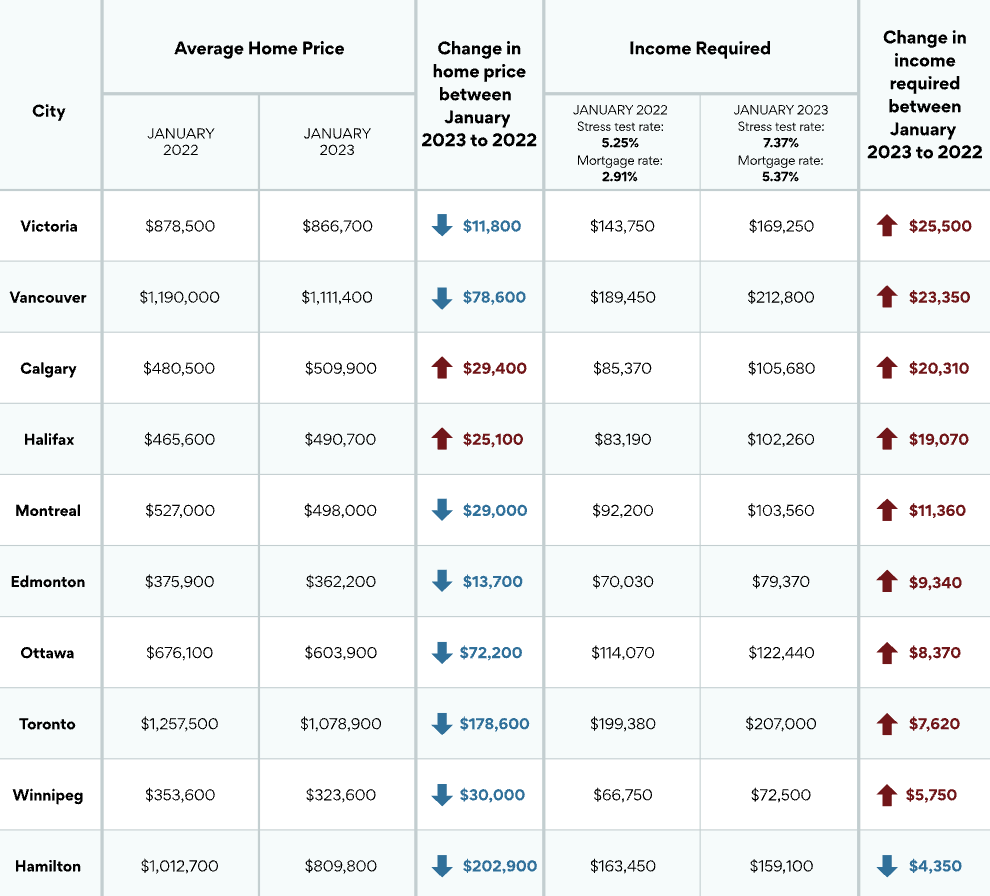
Task: Click the red up arrow beside Edmonton's $9,340
Action: point(887,581)
